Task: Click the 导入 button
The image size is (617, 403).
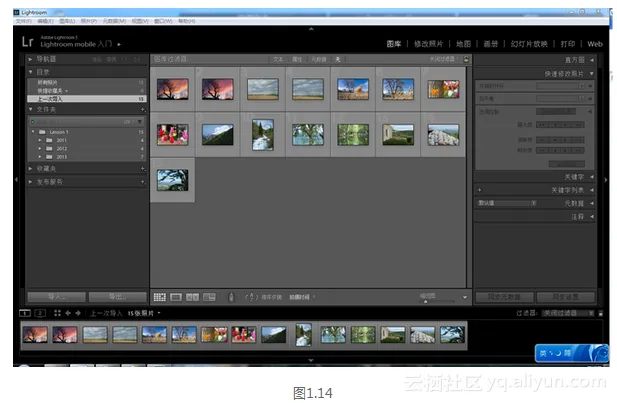Action: [x=57, y=297]
